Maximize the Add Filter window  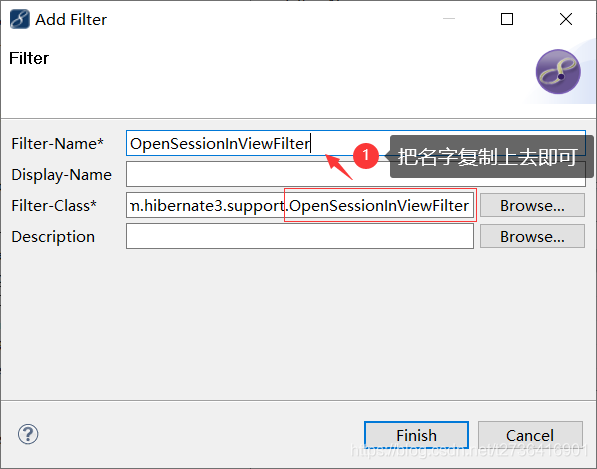[x=507, y=19]
